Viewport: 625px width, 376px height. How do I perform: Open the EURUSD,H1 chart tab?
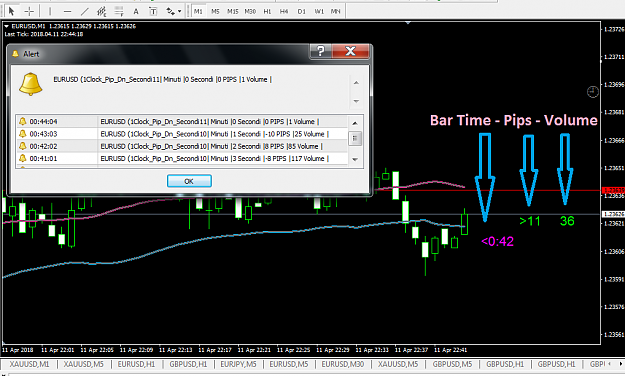(x=136, y=364)
